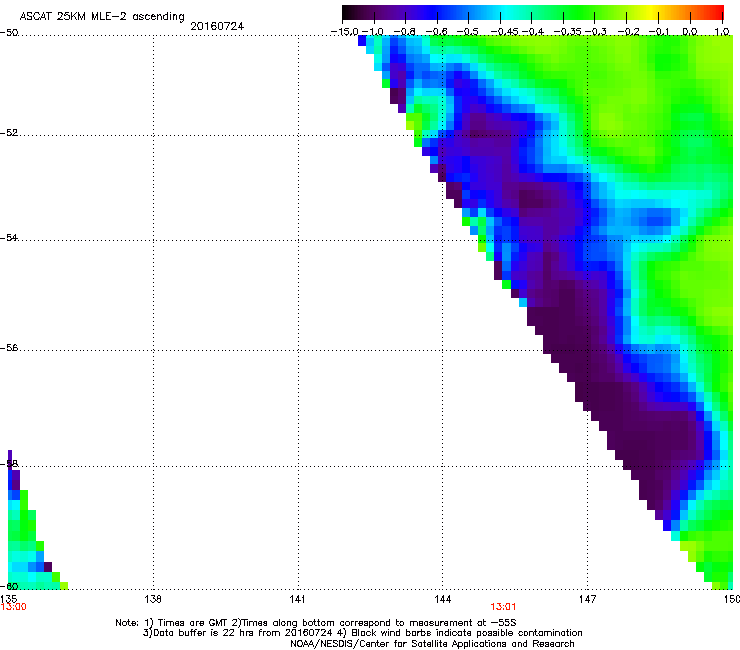Click the "-15.0" color scale label
The height and width of the screenshot is (650, 740).
[x=345, y=32]
